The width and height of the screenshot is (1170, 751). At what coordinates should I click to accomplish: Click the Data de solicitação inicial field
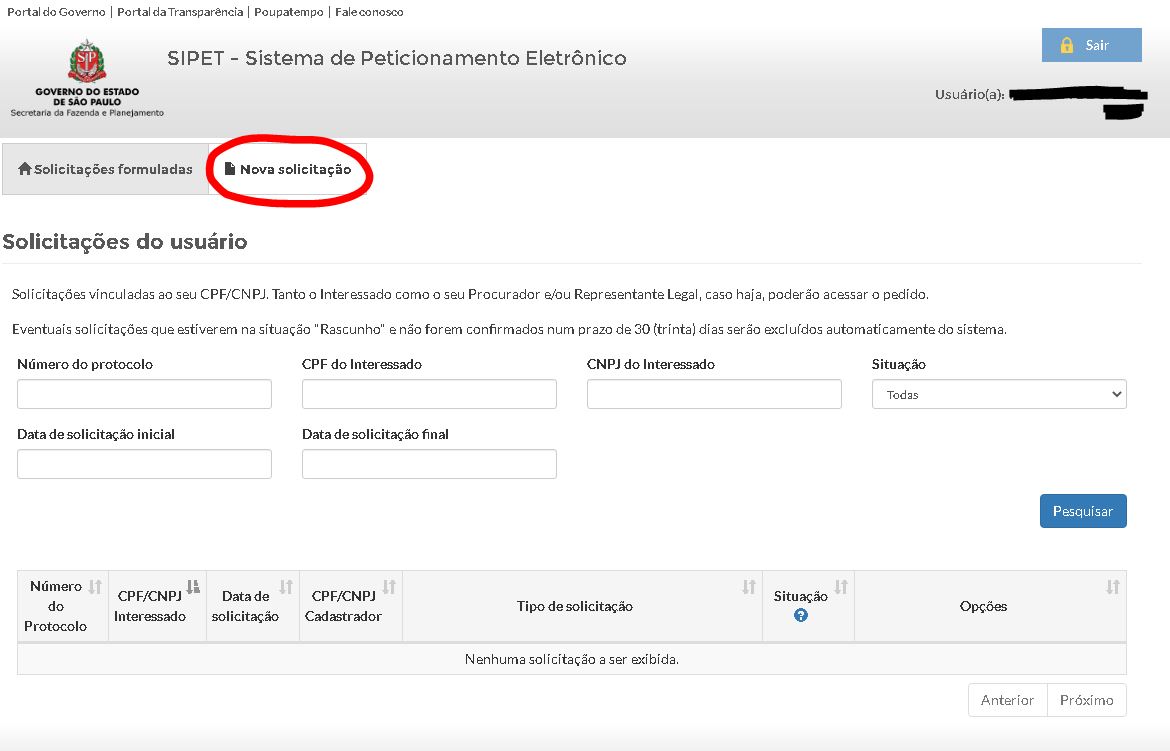pyautogui.click(x=144, y=464)
